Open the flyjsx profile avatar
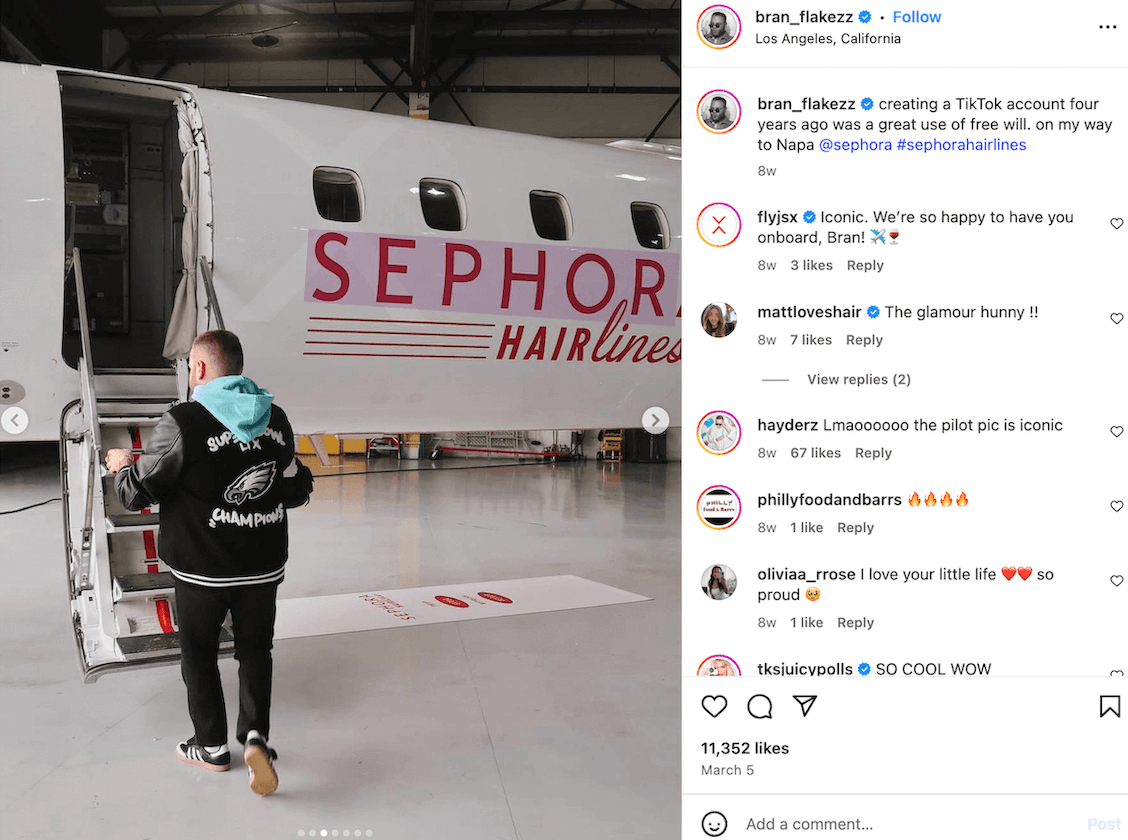1128x840 pixels. pos(719,225)
